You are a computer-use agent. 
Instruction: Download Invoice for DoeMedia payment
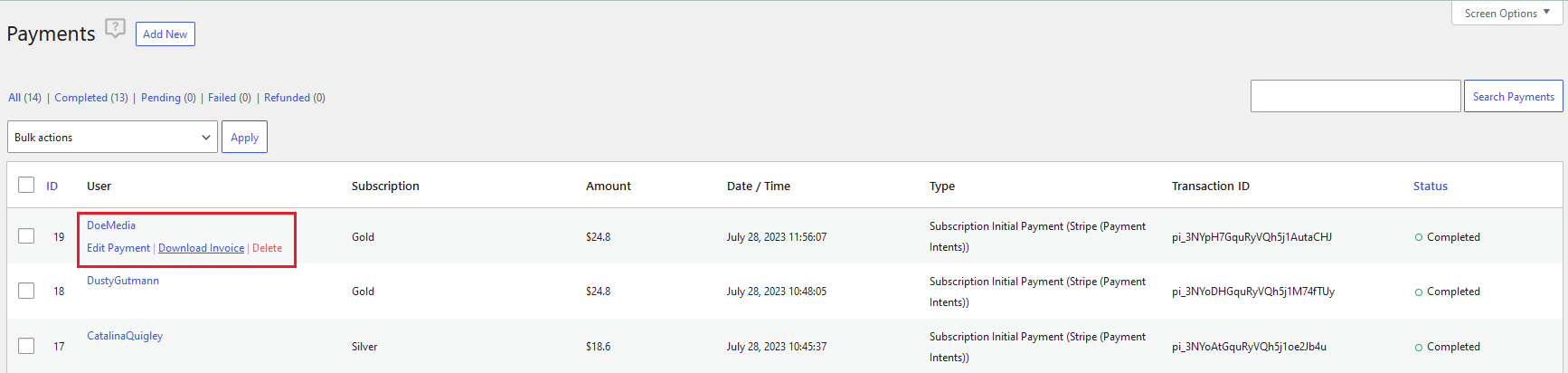point(201,248)
